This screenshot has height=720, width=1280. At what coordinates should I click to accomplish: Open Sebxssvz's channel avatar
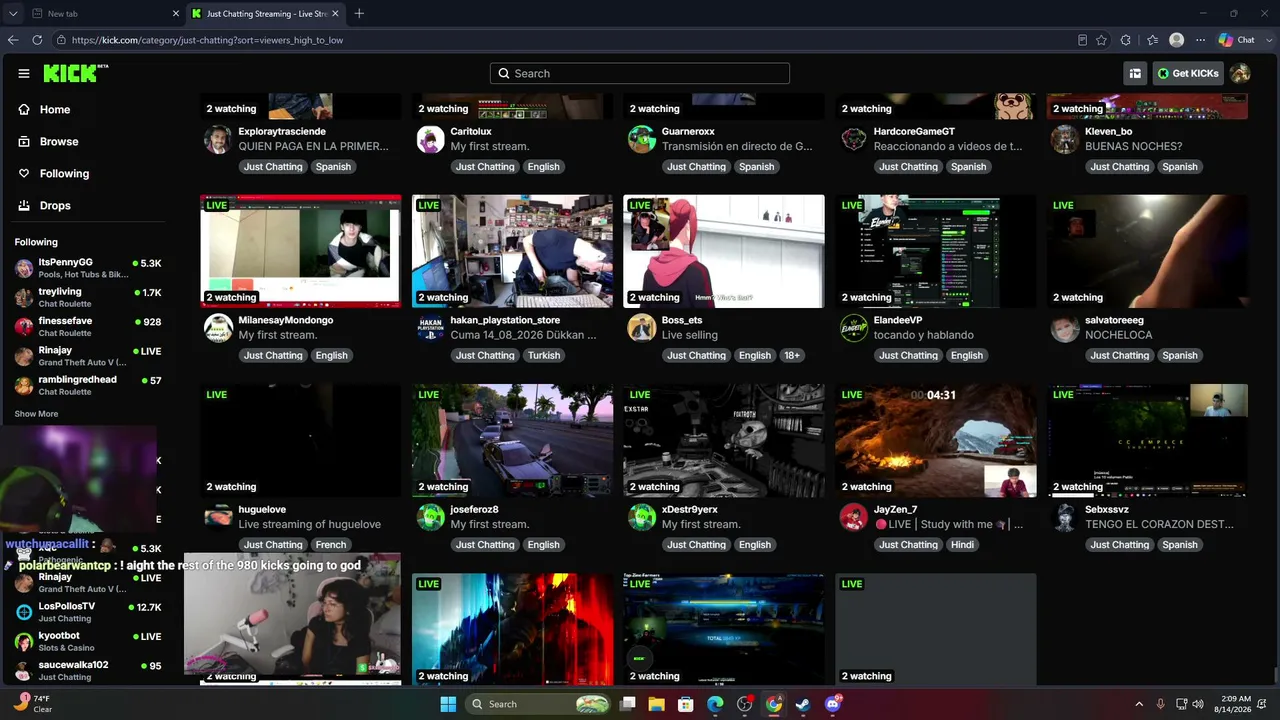[1065, 517]
